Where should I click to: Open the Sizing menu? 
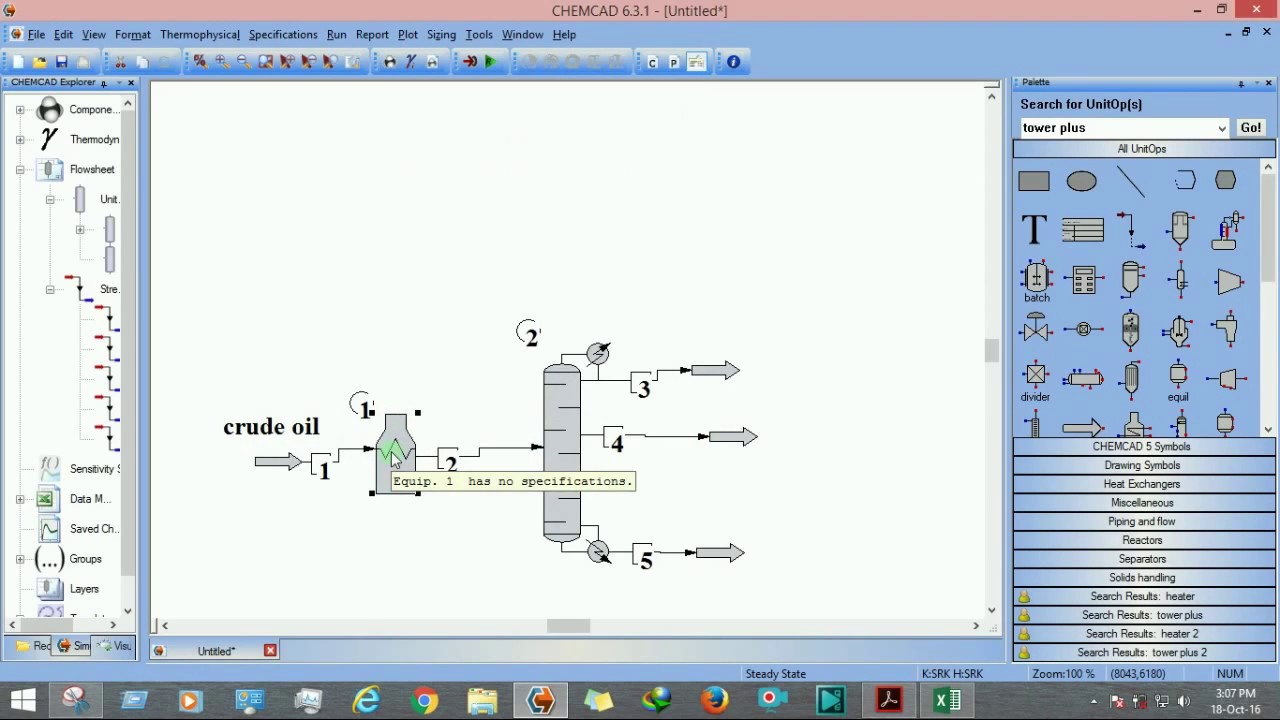coord(441,34)
